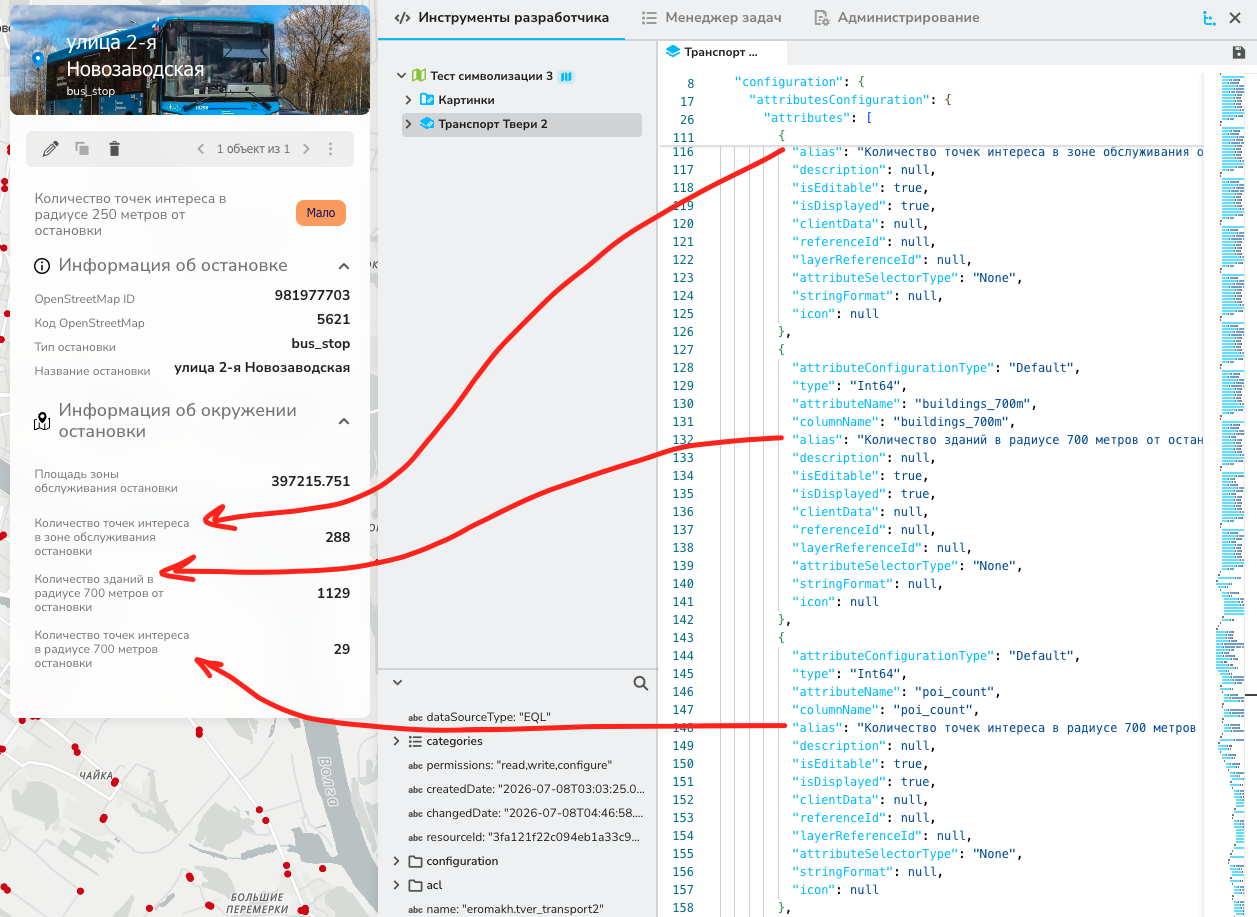This screenshot has height=917, width=1257.
Task: Click the layer icon of Транспорт Твери 2
Action: pos(427,124)
